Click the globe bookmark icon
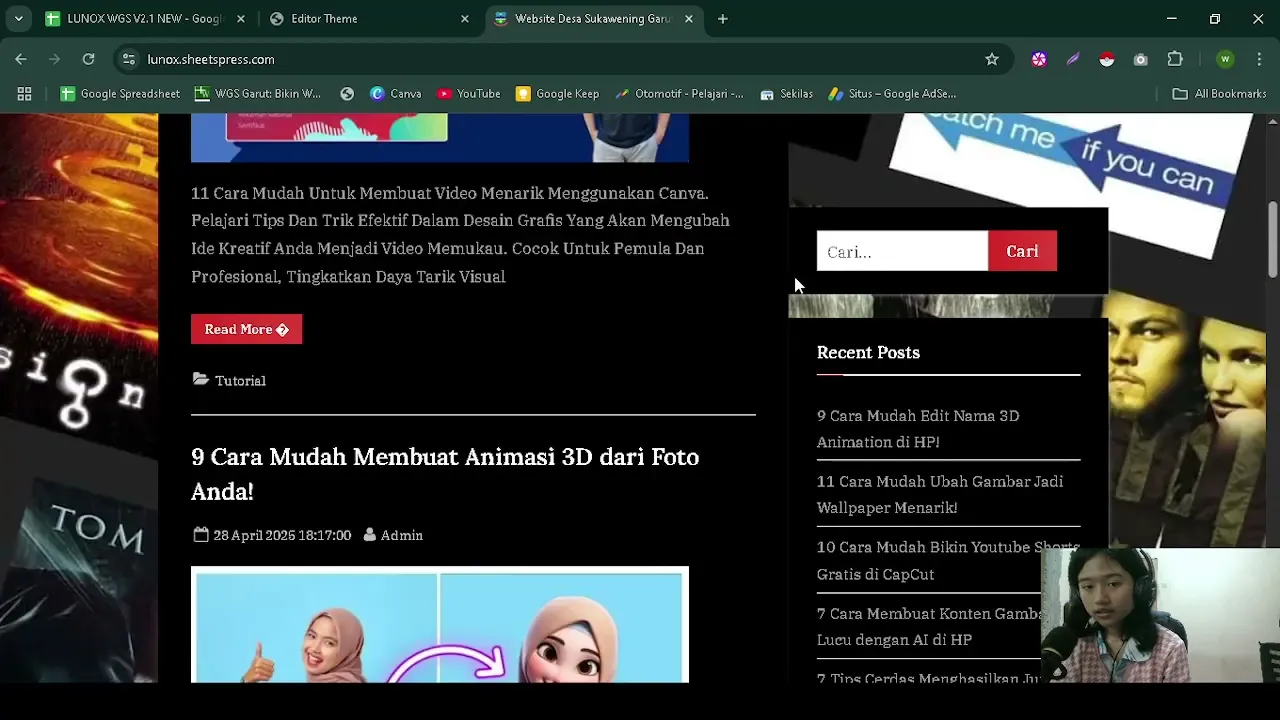The height and width of the screenshot is (720, 1280). (x=347, y=94)
